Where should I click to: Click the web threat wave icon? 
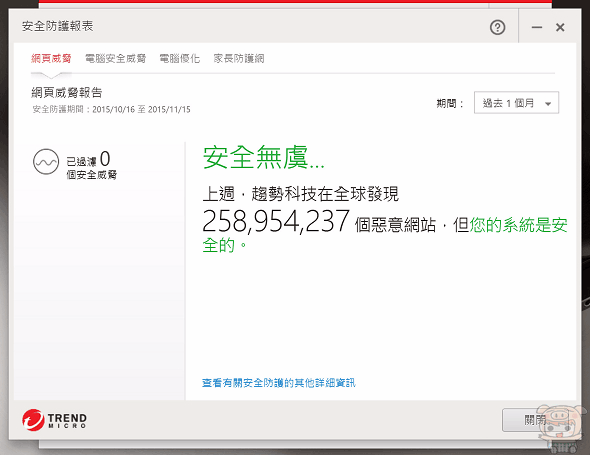pos(46,162)
